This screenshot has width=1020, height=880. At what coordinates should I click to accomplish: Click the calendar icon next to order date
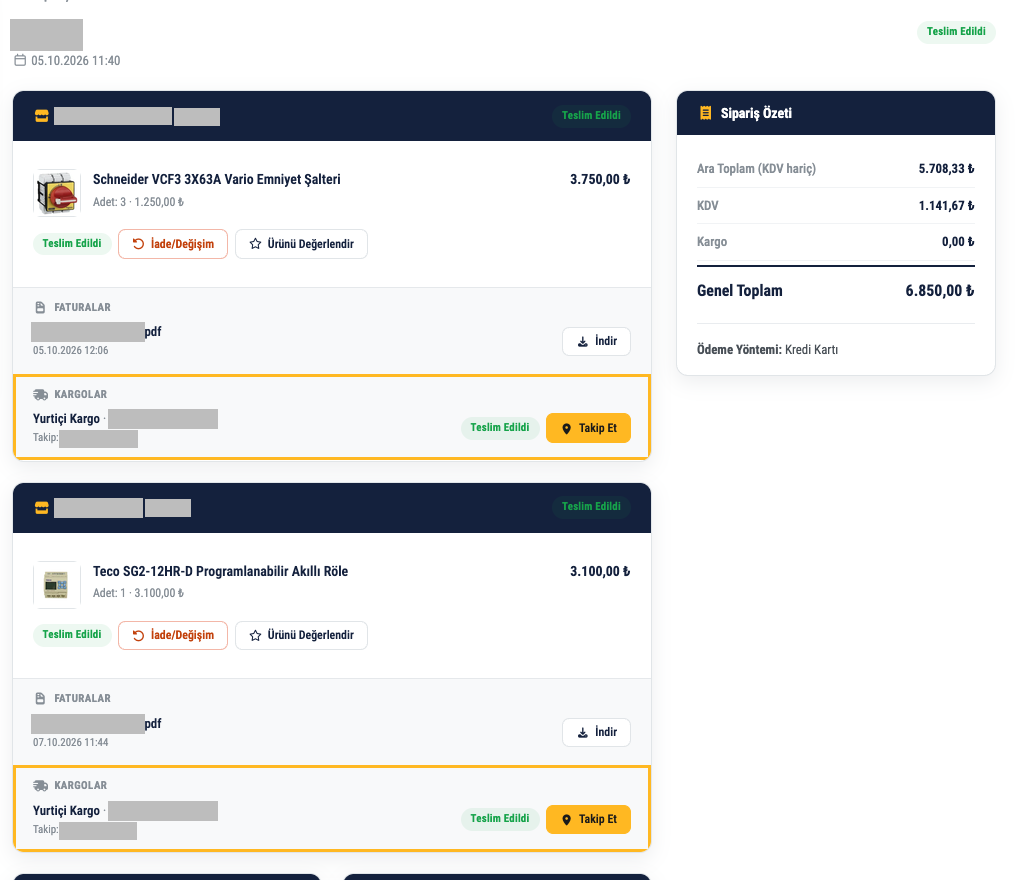click(20, 60)
